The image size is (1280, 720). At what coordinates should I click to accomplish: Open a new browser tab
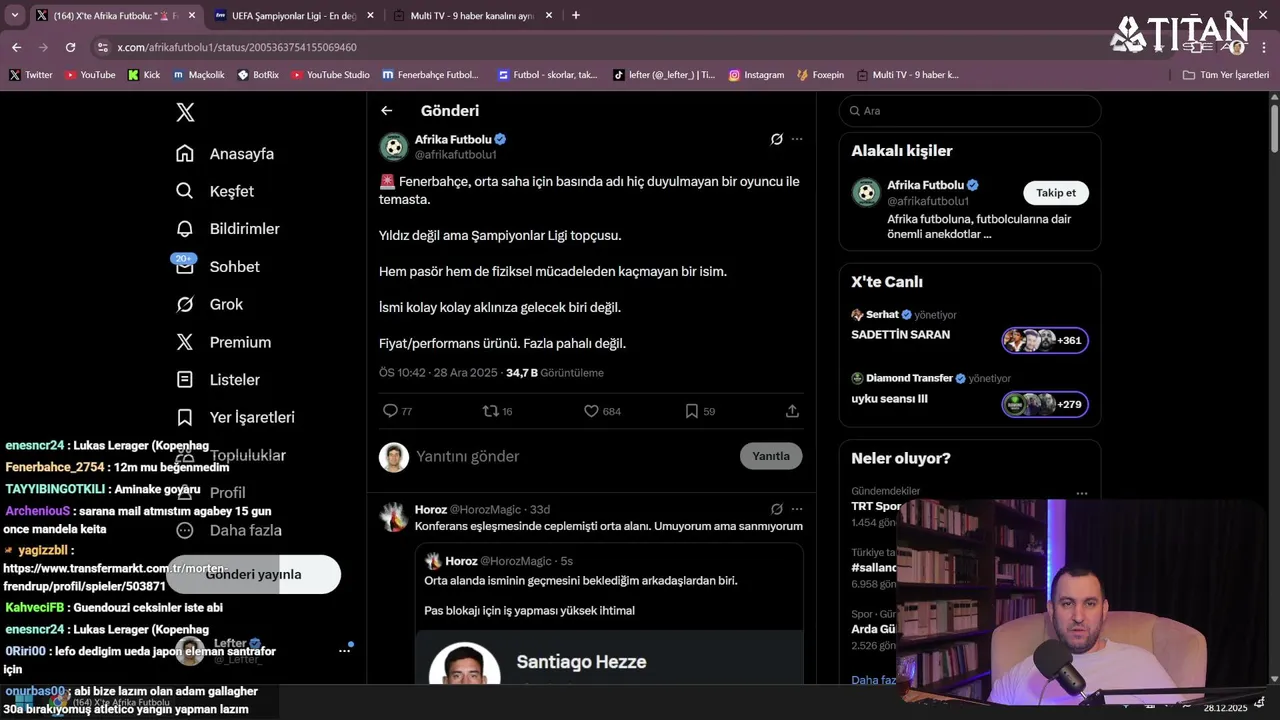click(x=575, y=15)
